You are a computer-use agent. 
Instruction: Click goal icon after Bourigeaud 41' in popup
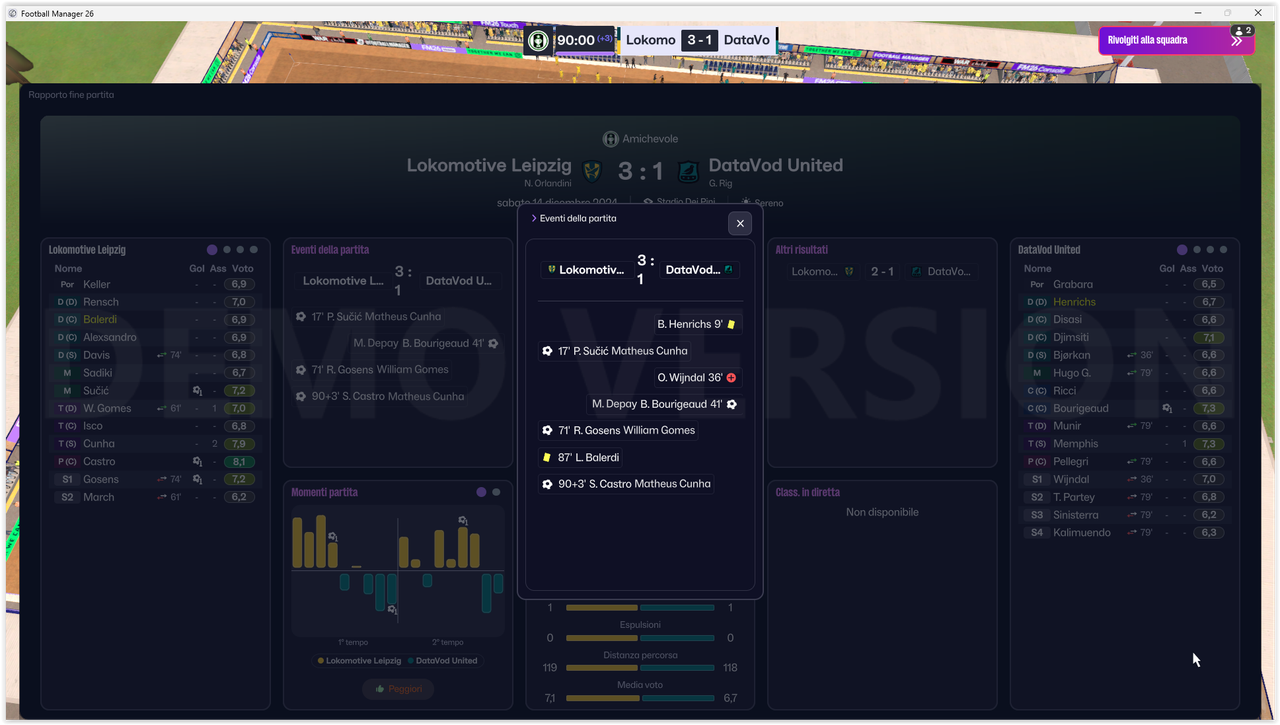[x=732, y=404]
